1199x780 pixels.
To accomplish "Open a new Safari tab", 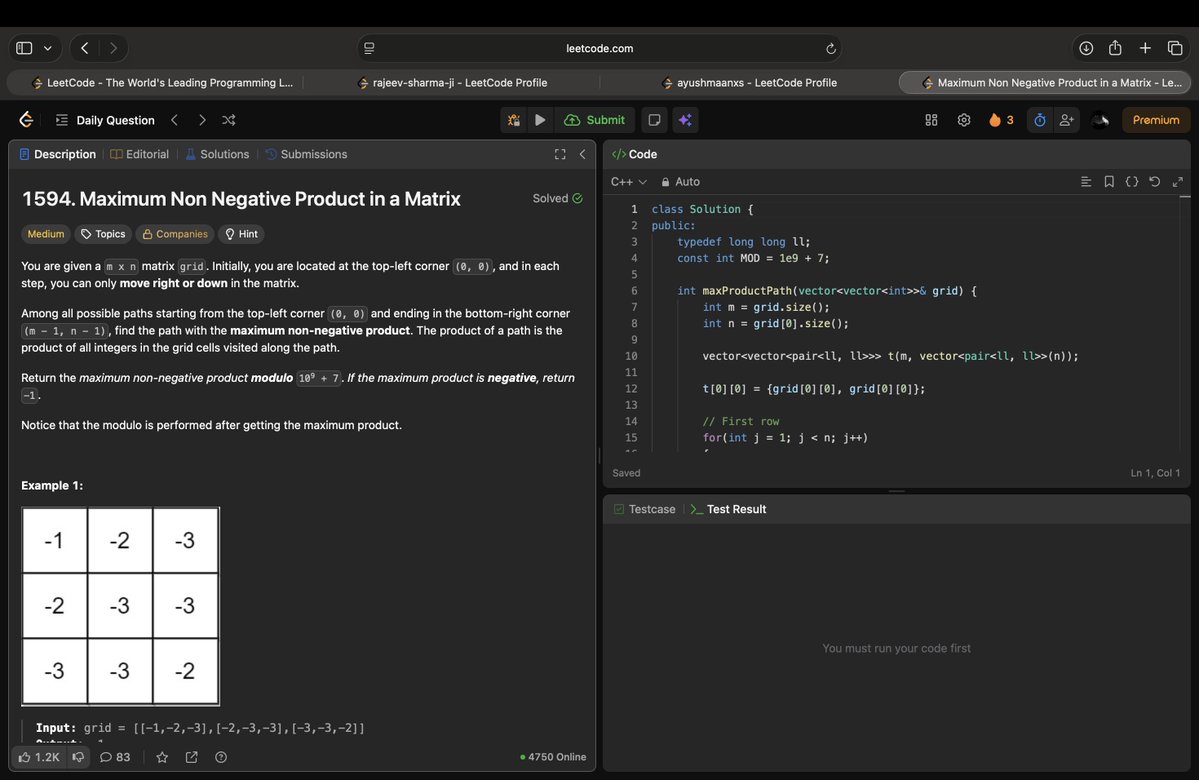I will [1145, 48].
